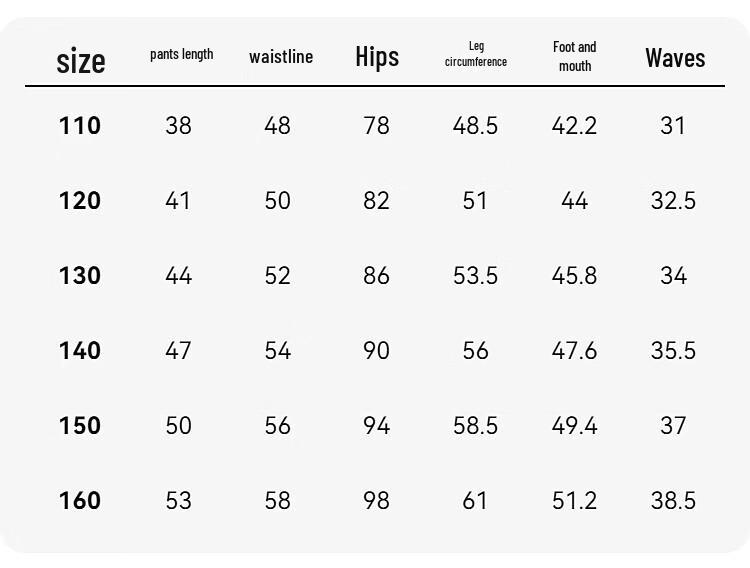The width and height of the screenshot is (750, 568).
Task: Select size 150 row label
Action: (x=80, y=425)
